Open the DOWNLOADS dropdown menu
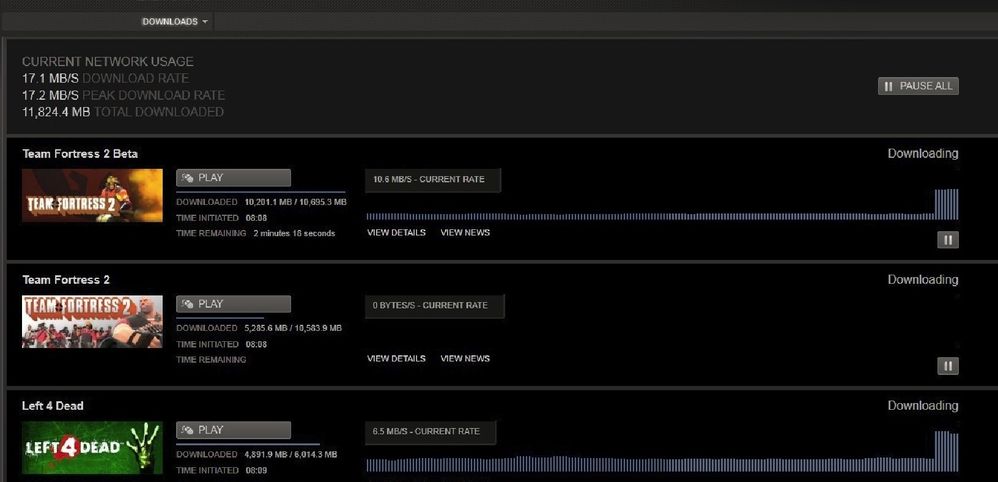Screen dimensions: 998x482 [175, 22]
